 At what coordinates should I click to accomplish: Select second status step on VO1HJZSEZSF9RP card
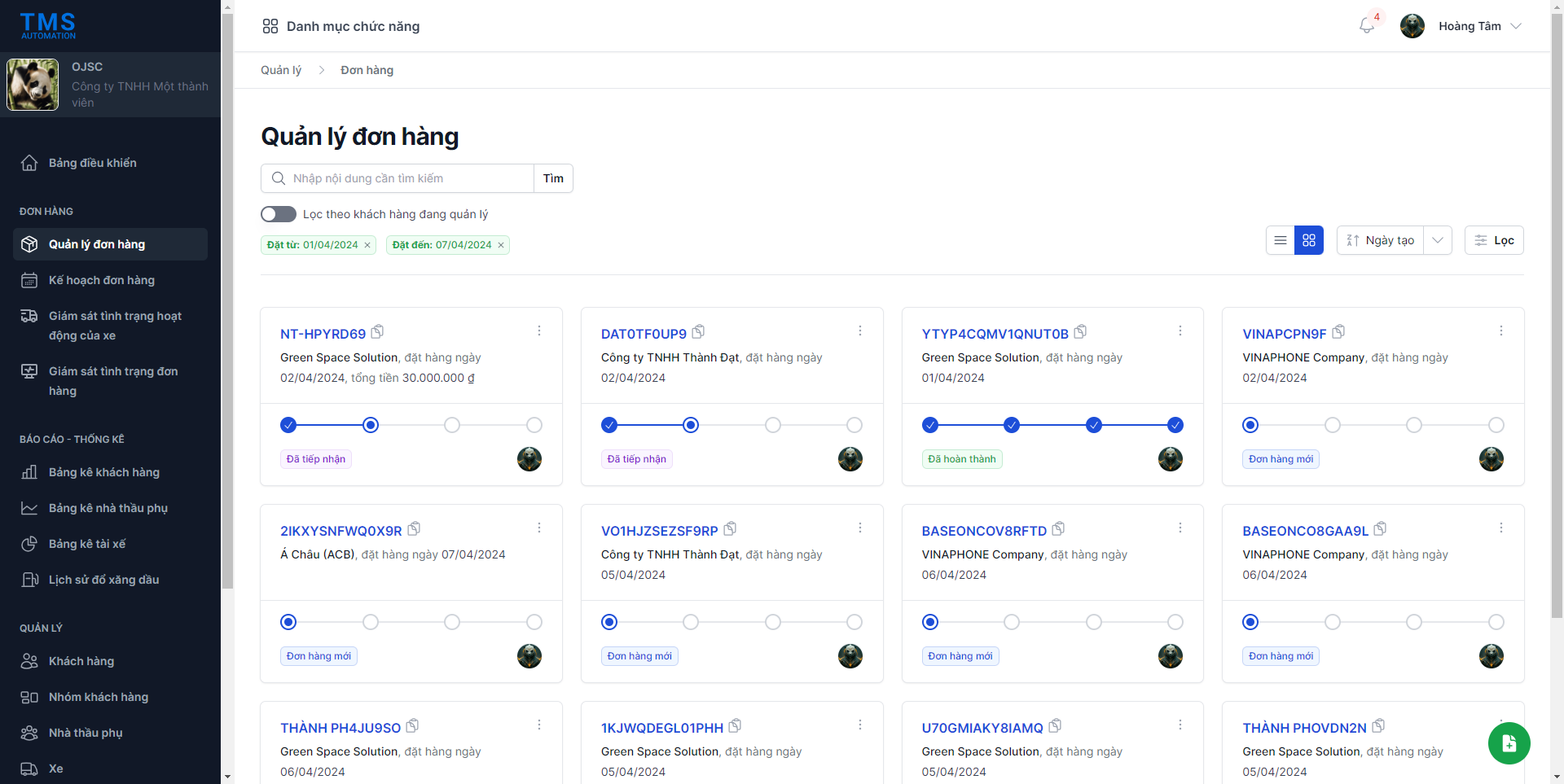691,622
